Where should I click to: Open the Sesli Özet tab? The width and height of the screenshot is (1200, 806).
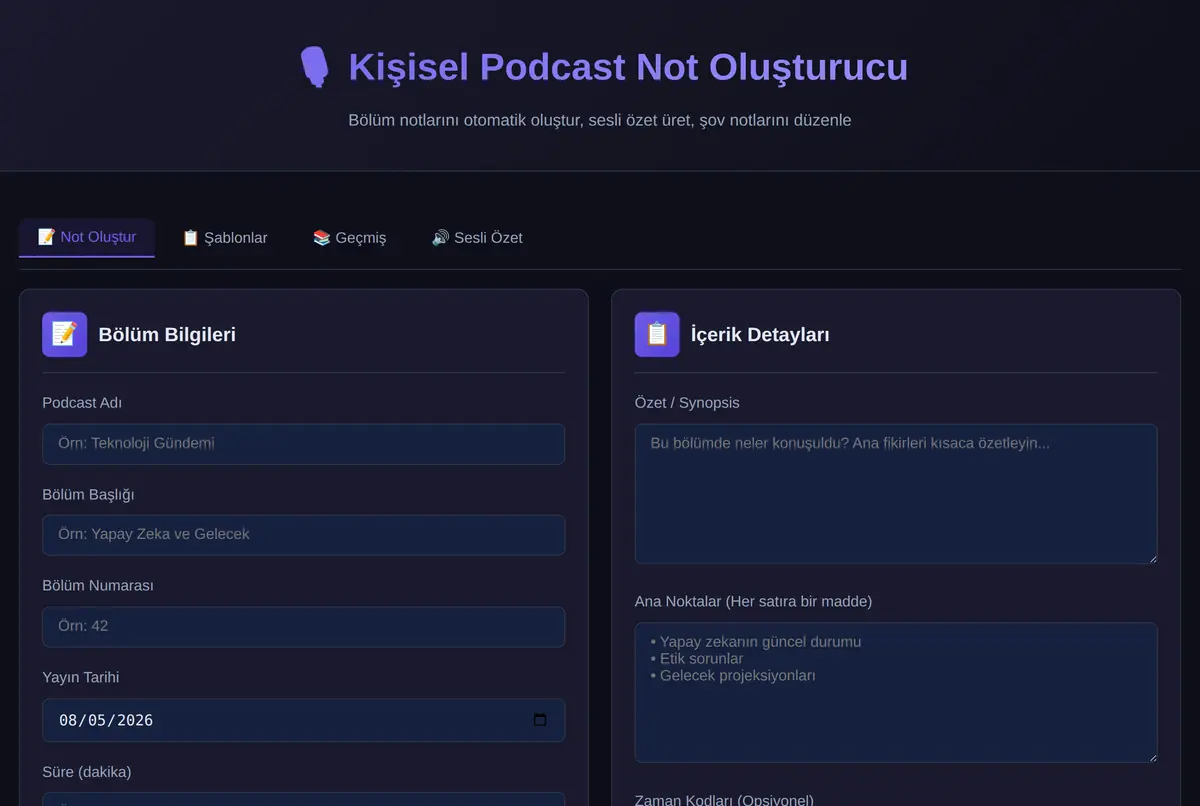(477, 238)
